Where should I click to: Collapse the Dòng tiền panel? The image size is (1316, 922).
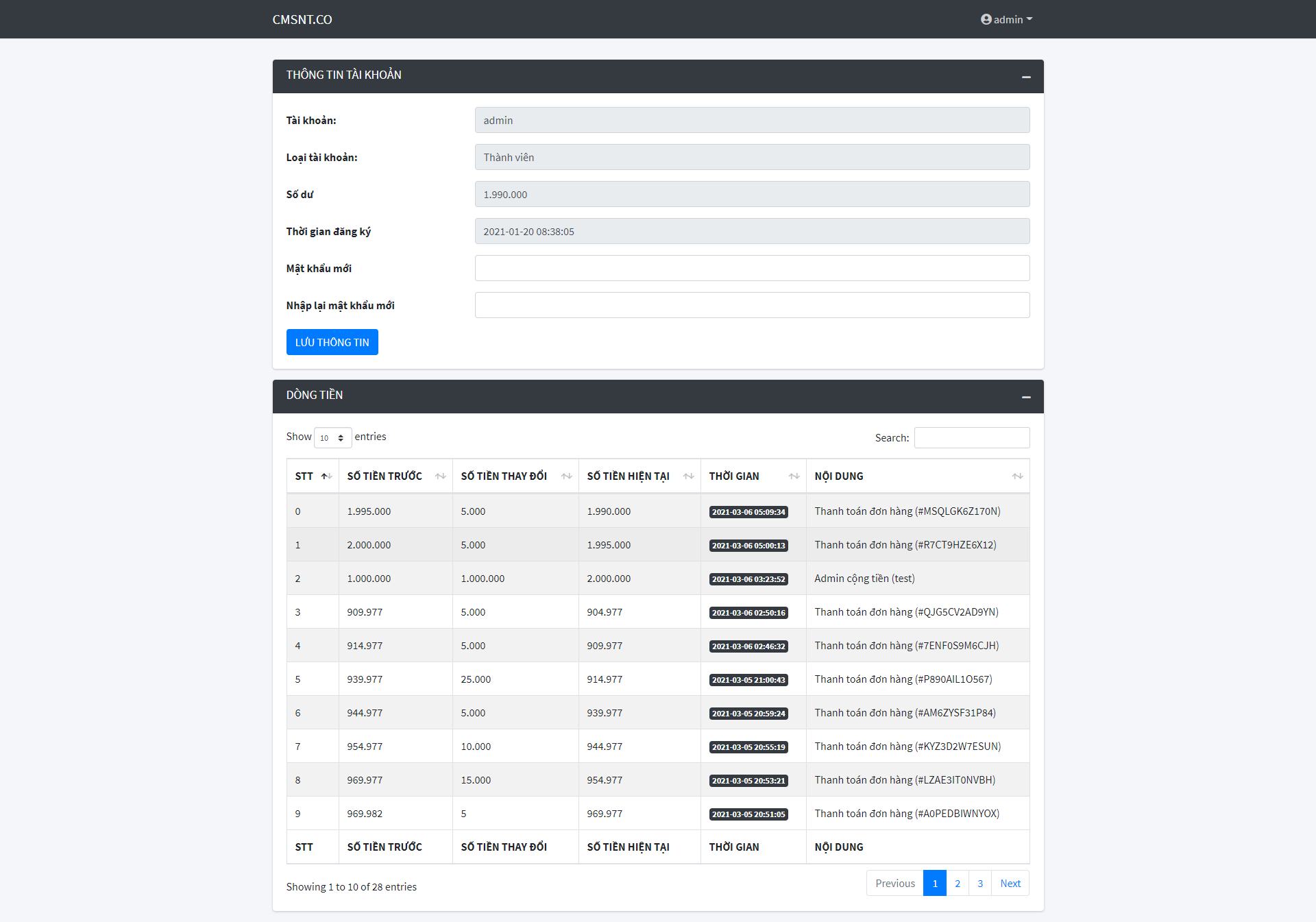point(1026,397)
